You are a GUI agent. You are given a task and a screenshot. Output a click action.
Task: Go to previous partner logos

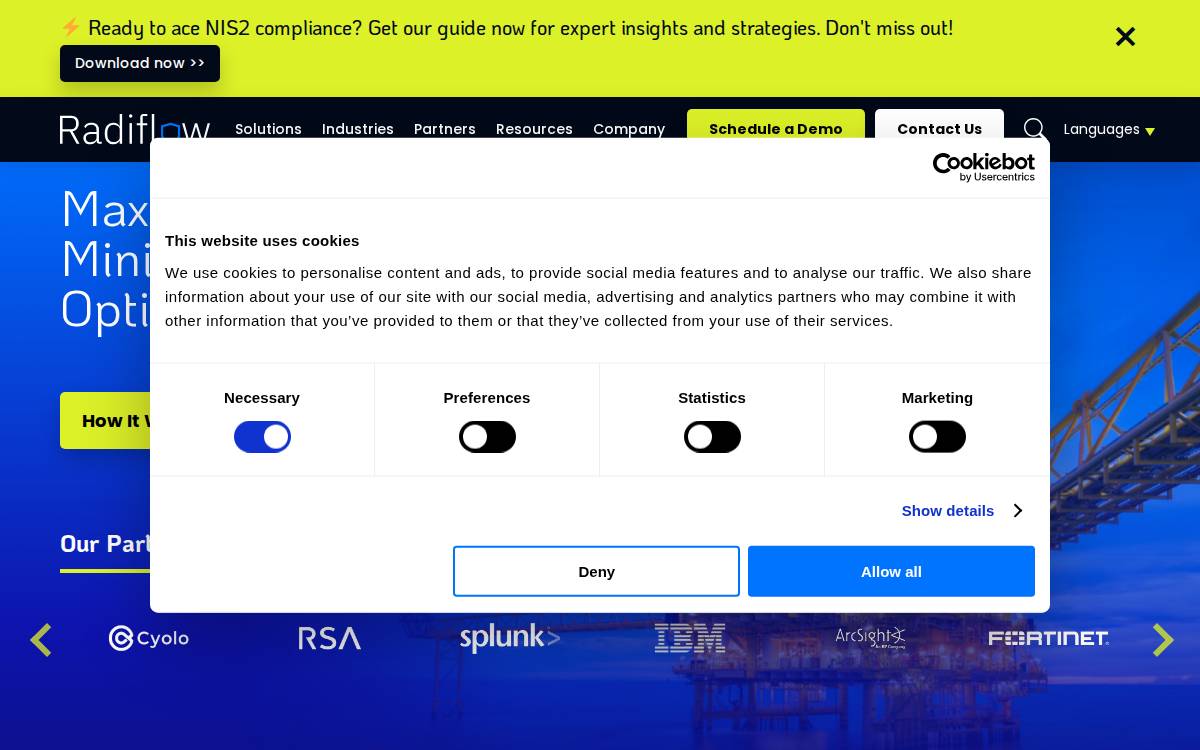[40, 640]
